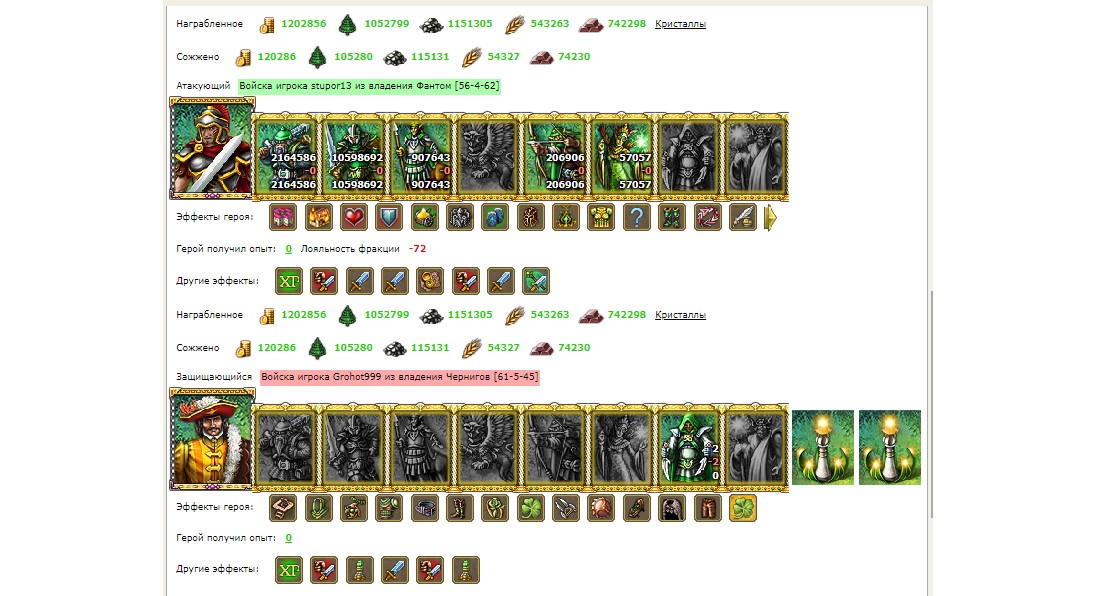Click the black hooded cloak effect icon
This screenshot has height=596, width=1096.
672,508
